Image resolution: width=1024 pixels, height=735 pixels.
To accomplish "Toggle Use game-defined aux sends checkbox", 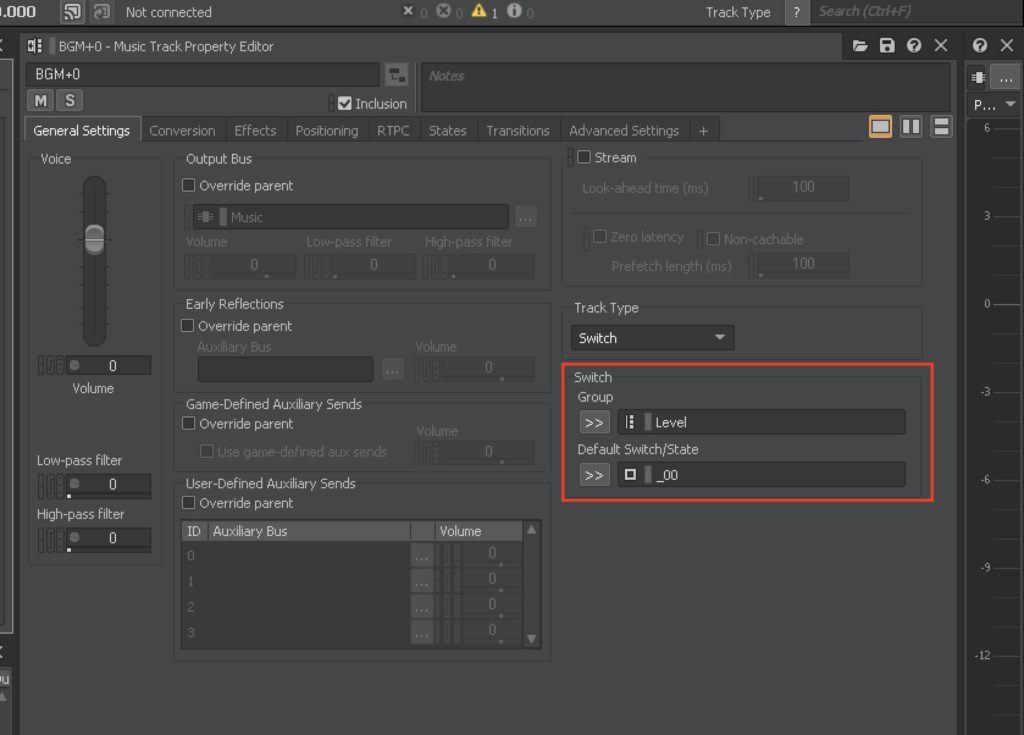I will click(x=206, y=451).
